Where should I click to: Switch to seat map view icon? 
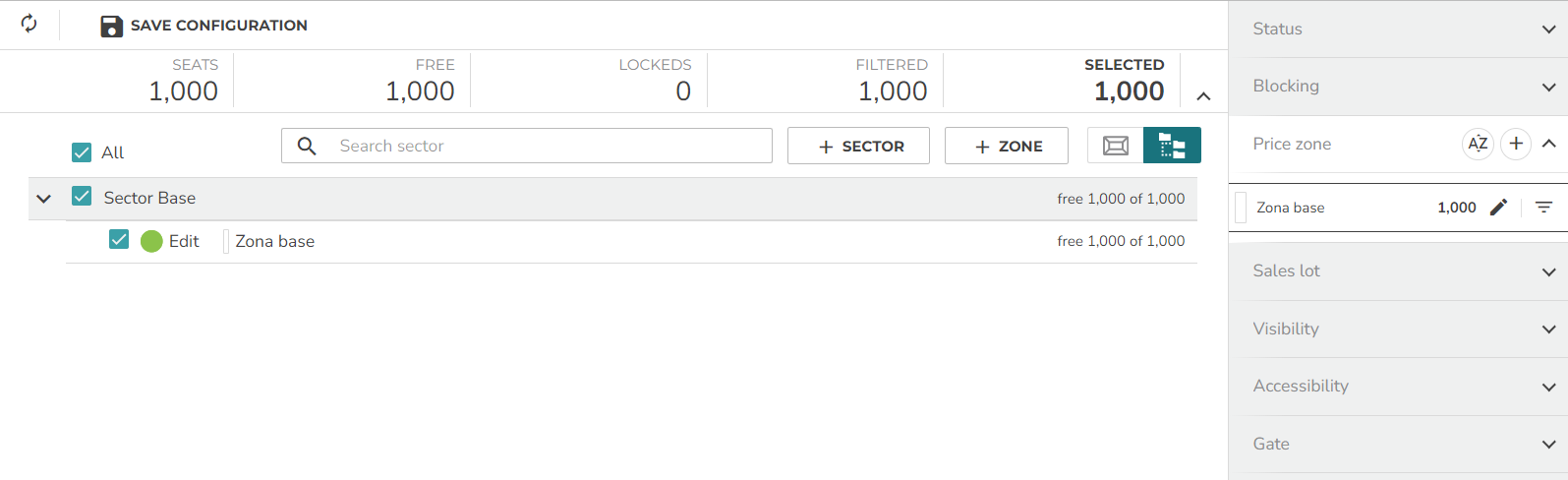(x=1116, y=146)
